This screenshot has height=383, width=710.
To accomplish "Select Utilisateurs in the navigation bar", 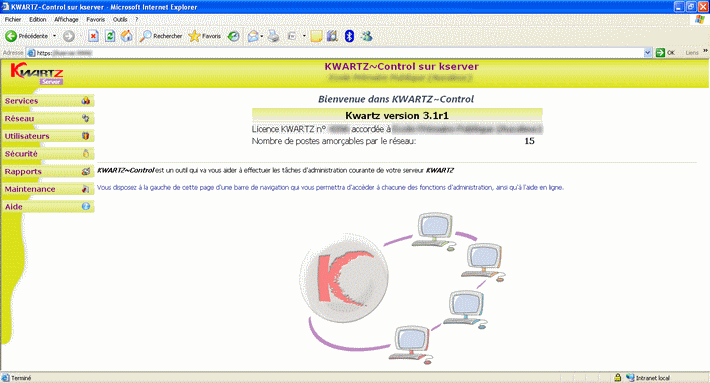I will point(48,136).
